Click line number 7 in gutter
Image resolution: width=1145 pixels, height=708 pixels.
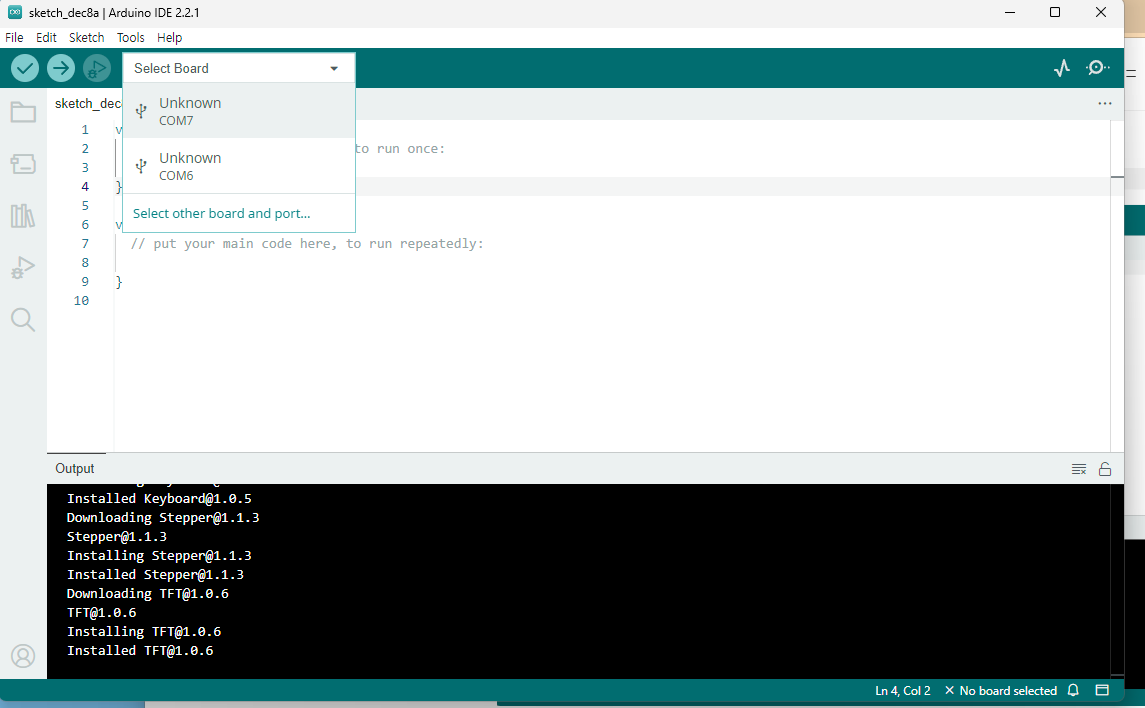(x=85, y=244)
